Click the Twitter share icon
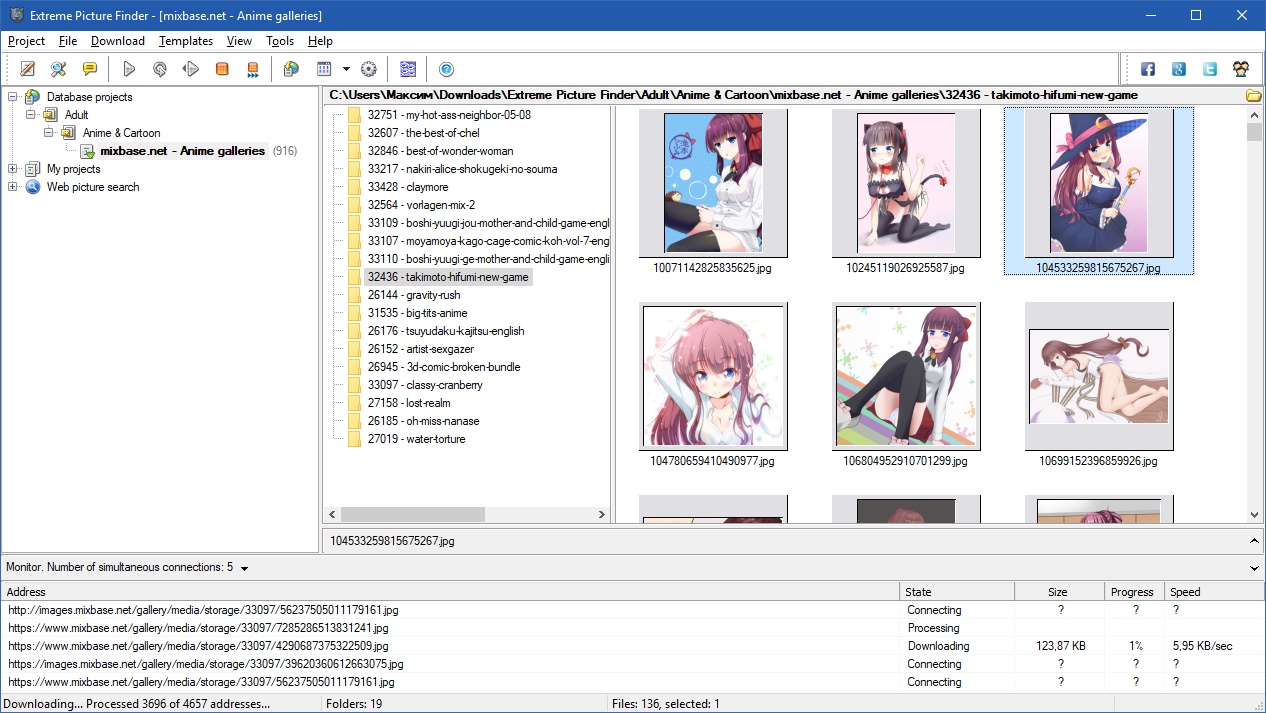This screenshot has height=713, width=1266. coord(1210,69)
